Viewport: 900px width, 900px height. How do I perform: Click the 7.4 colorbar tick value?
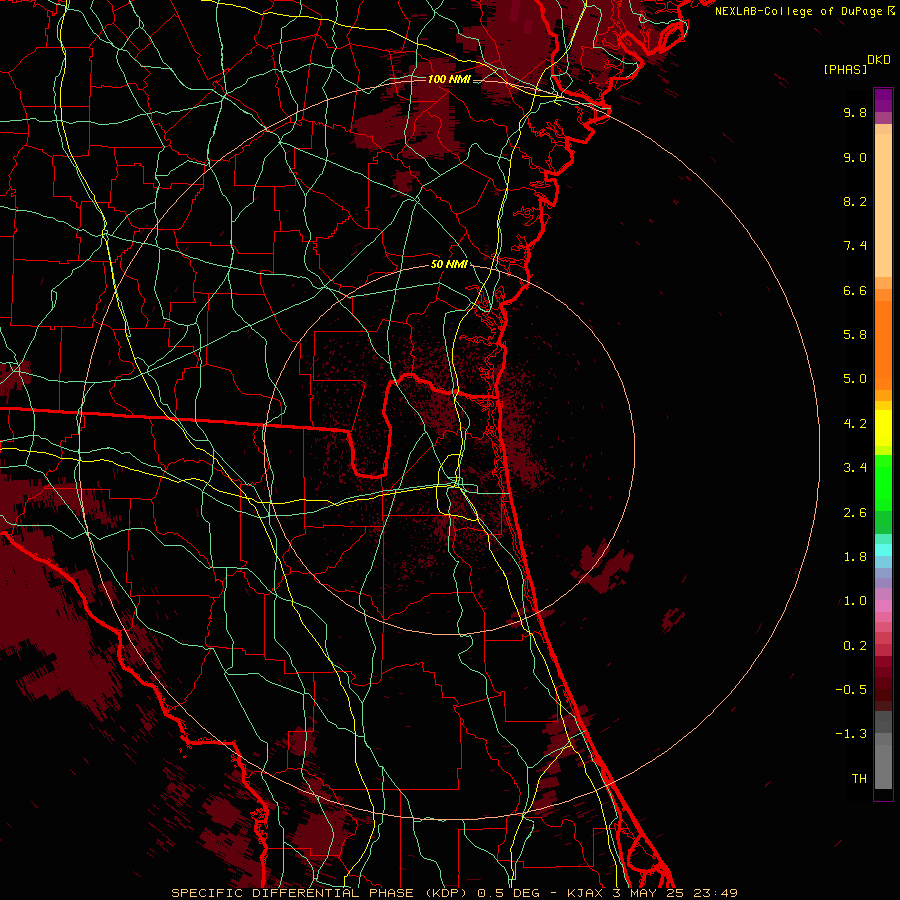pos(855,246)
